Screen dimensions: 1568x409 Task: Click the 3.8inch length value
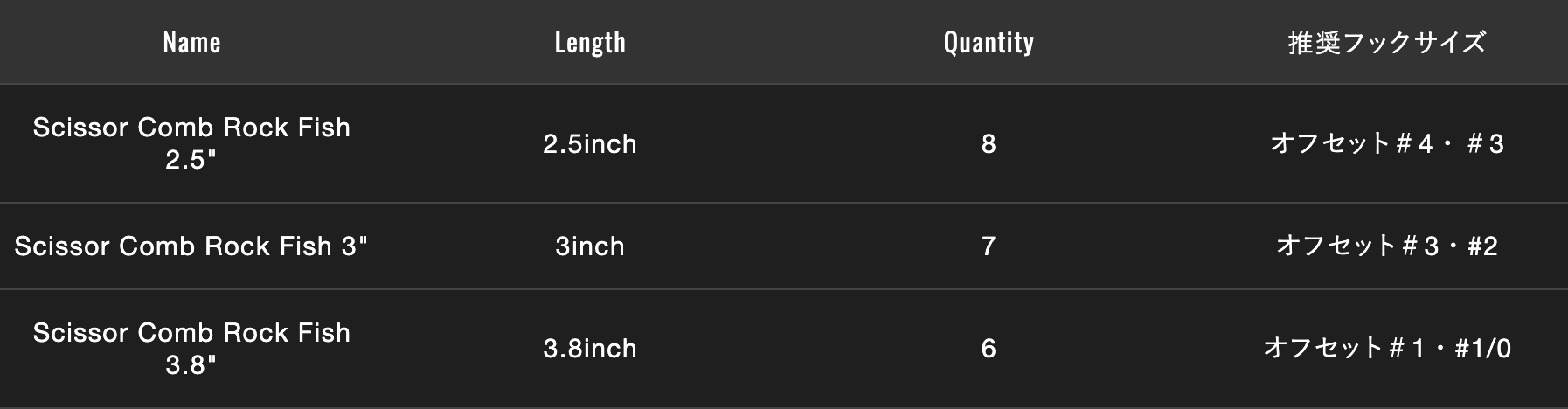590,348
